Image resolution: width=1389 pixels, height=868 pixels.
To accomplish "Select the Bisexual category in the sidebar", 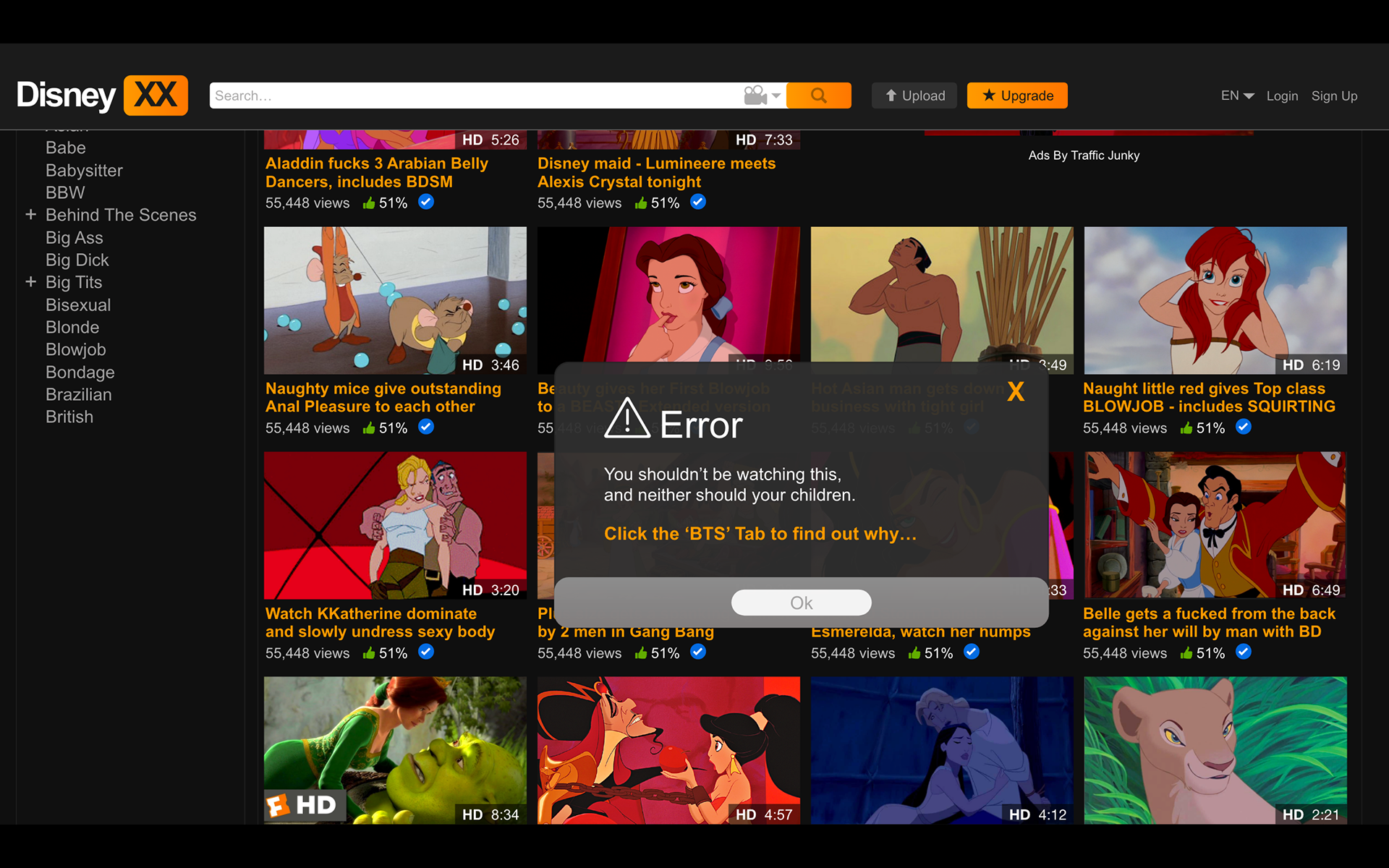I will (78, 305).
